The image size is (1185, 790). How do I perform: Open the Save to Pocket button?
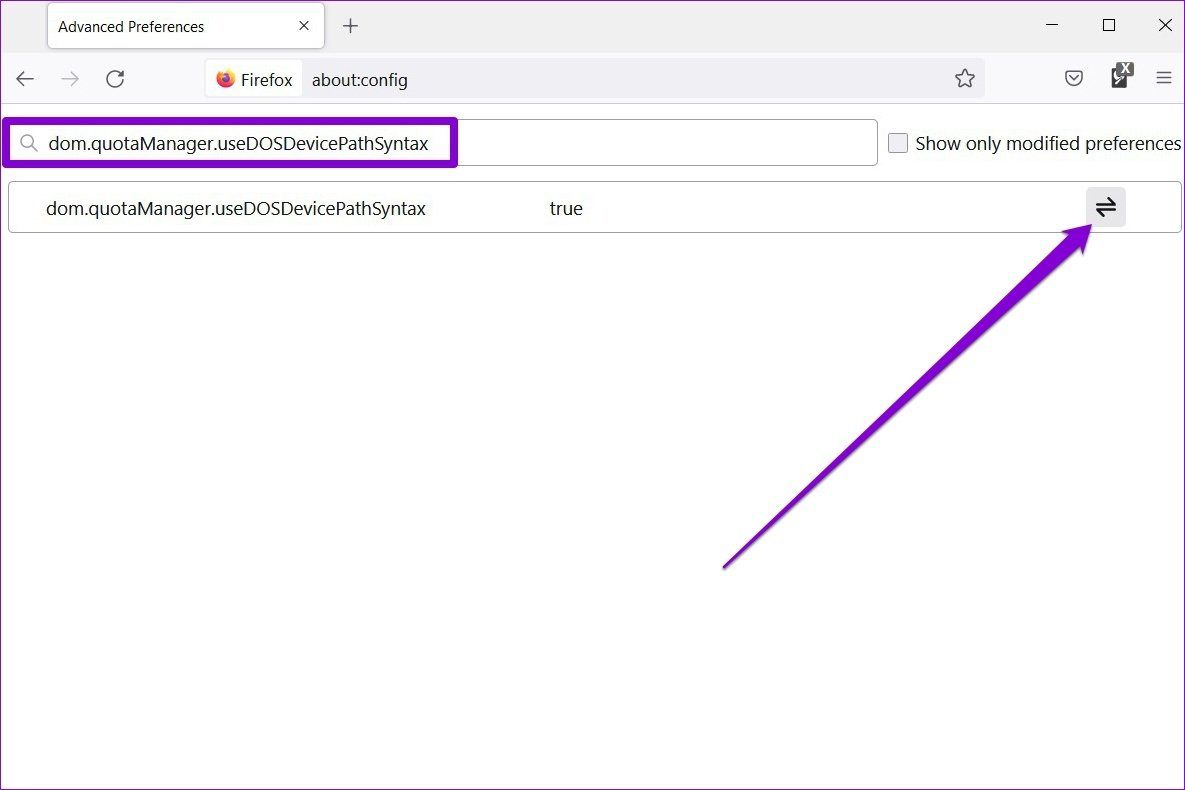pyautogui.click(x=1074, y=78)
